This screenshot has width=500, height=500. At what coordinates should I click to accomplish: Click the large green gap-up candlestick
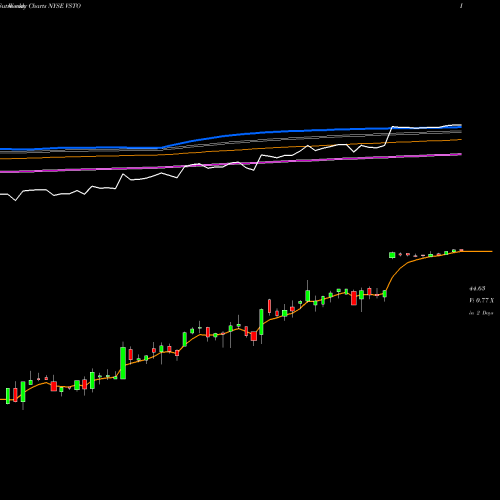392,255
